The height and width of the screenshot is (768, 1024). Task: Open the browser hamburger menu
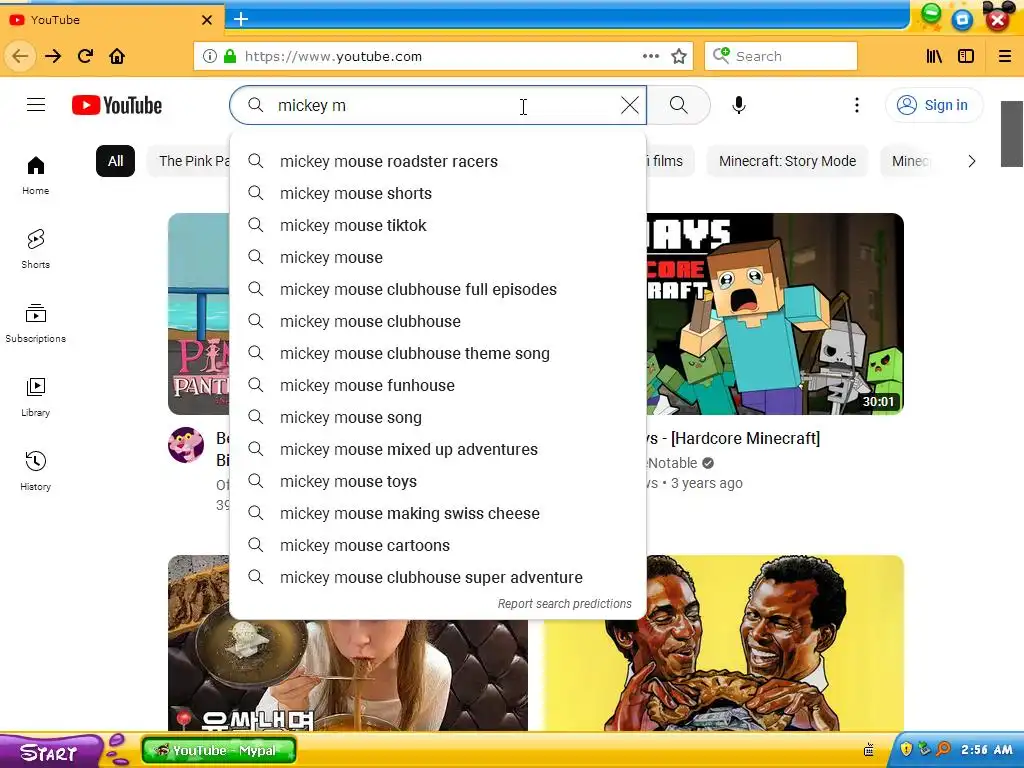click(1005, 56)
